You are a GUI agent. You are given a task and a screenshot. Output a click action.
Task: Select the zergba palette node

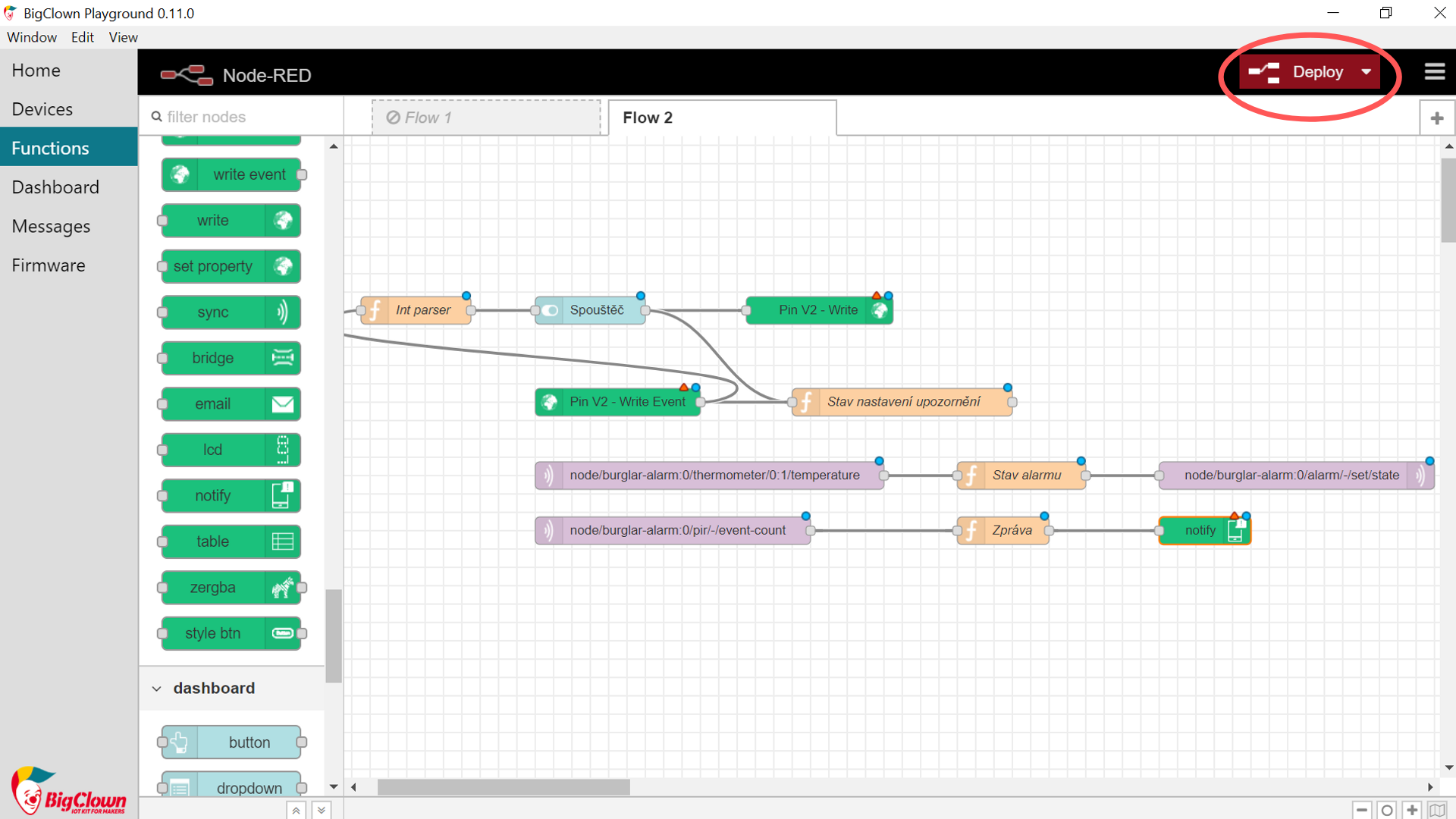(231, 588)
